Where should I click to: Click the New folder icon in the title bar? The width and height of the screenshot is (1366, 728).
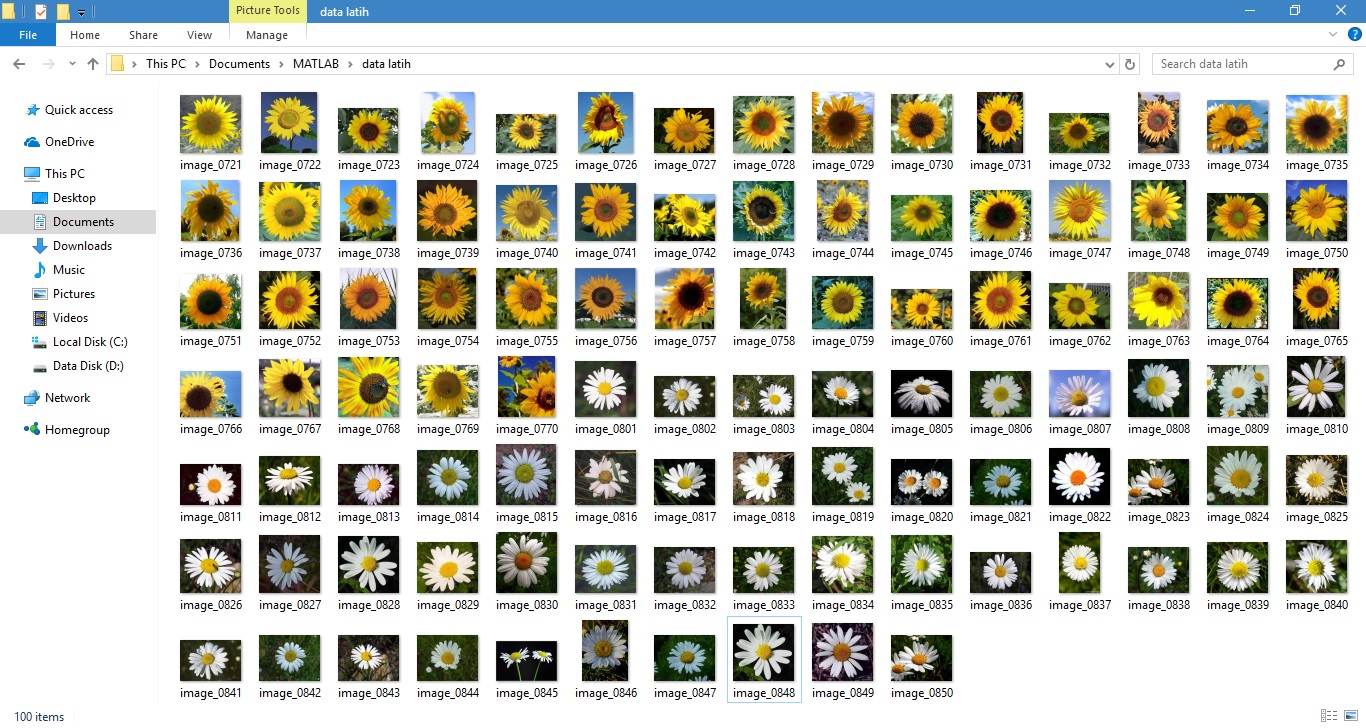pyautogui.click(x=63, y=12)
